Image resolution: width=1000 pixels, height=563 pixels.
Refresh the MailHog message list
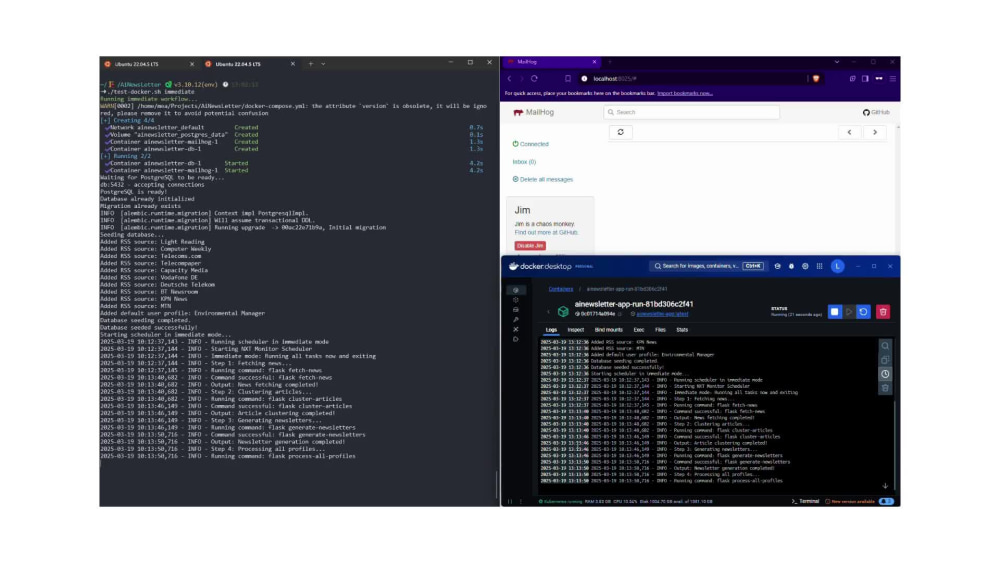pos(621,132)
